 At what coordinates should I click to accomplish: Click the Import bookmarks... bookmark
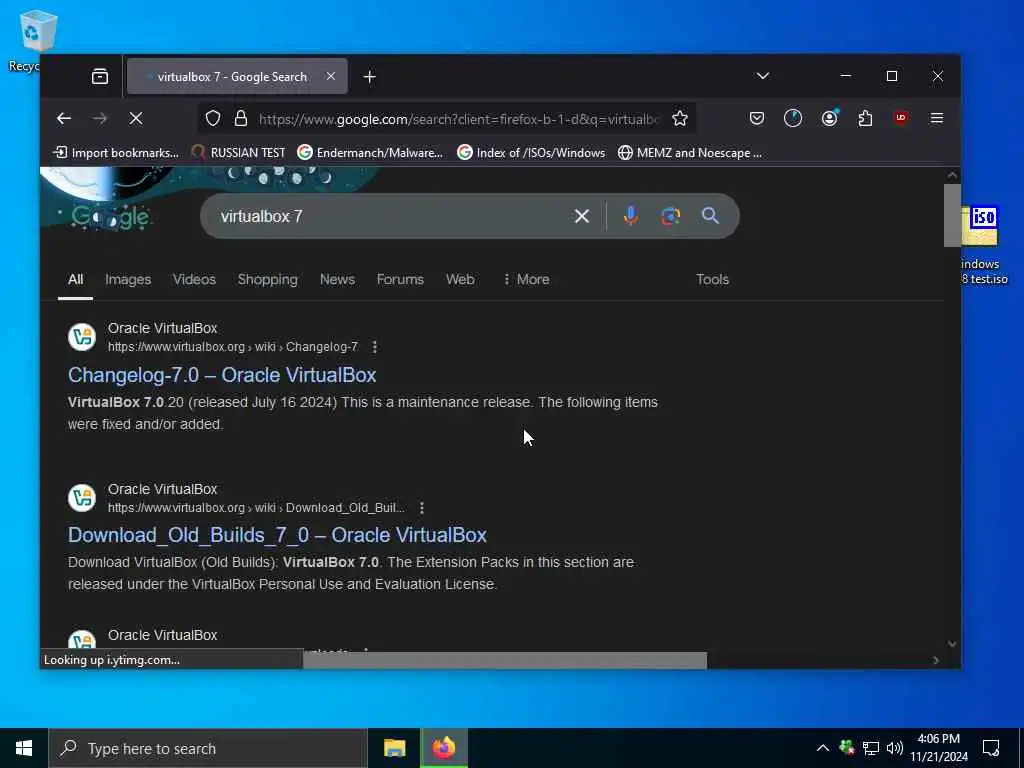coord(116,153)
